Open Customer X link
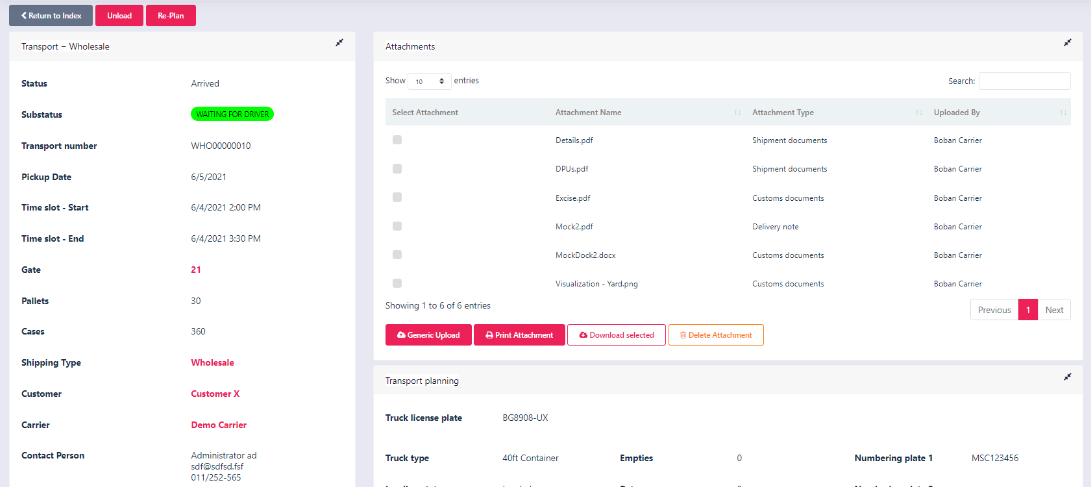Image resolution: width=1091 pixels, height=487 pixels. 215,394
